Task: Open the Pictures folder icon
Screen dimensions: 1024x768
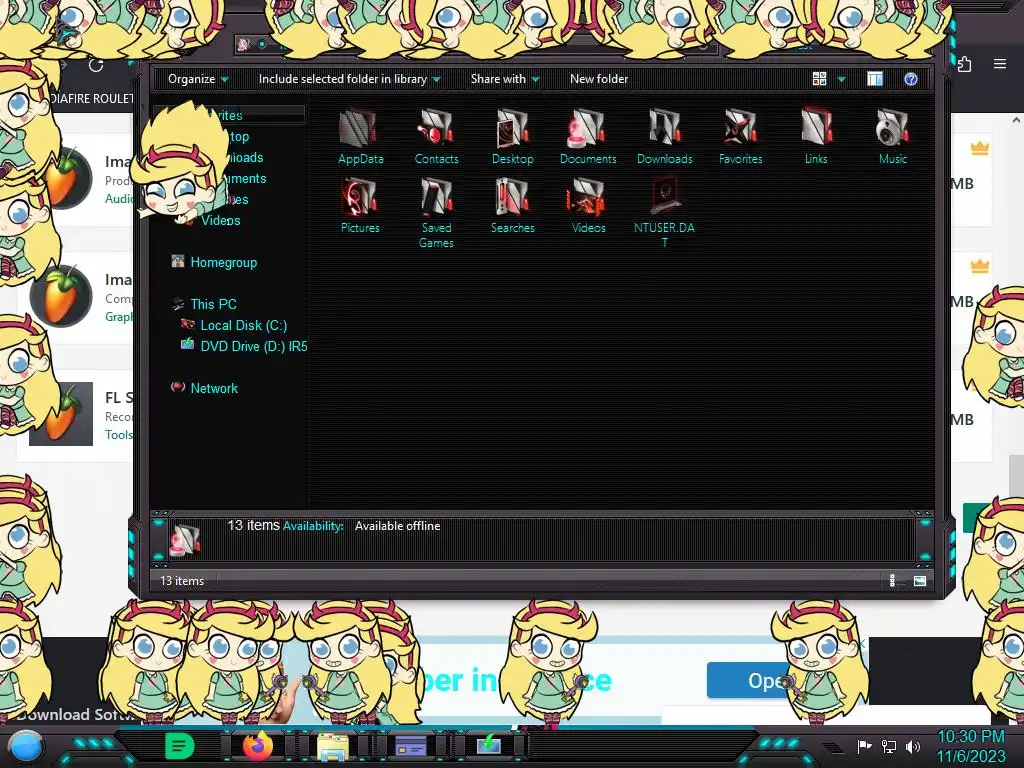Action: click(360, 197)
